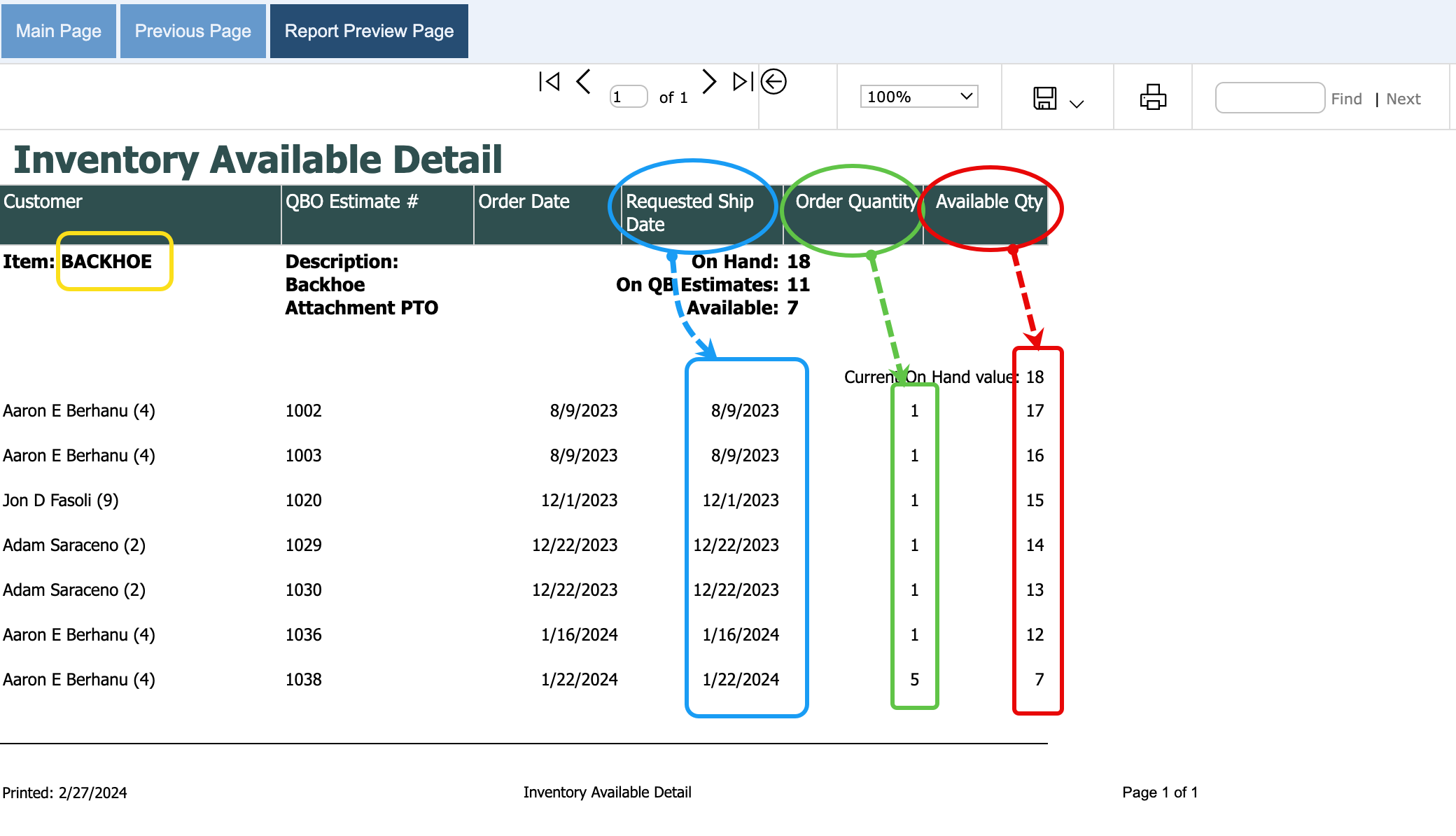Click the Order Quantity column header
Image resolution: width=1456 pixels, height=836 pixels.
(855, 202)
